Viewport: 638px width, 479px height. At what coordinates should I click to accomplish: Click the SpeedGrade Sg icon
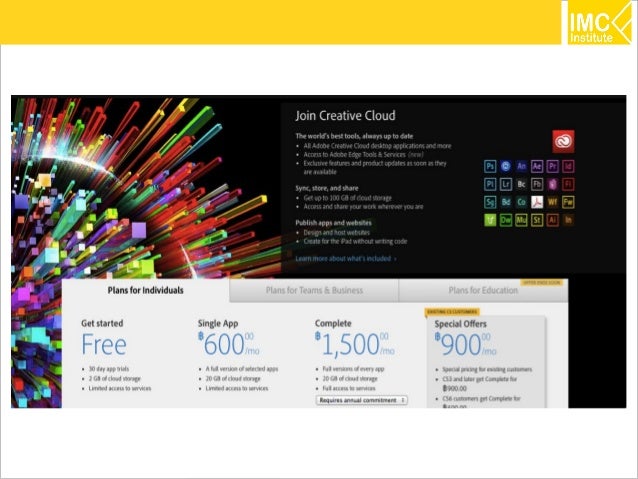point(490,202)
